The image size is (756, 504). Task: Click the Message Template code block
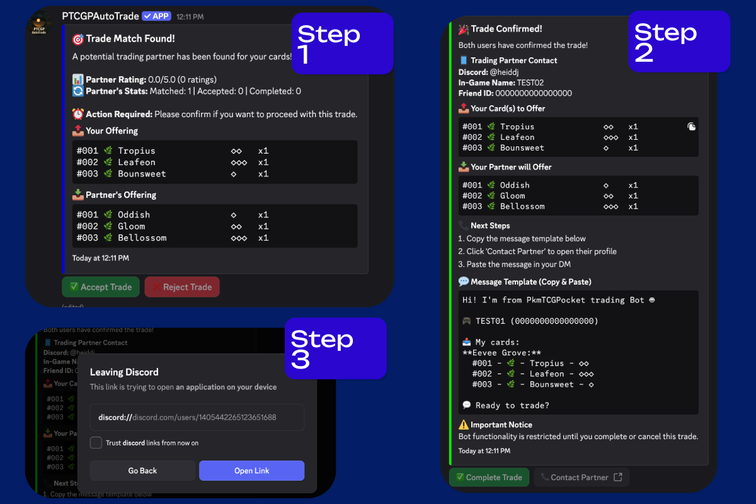(577, 350)
